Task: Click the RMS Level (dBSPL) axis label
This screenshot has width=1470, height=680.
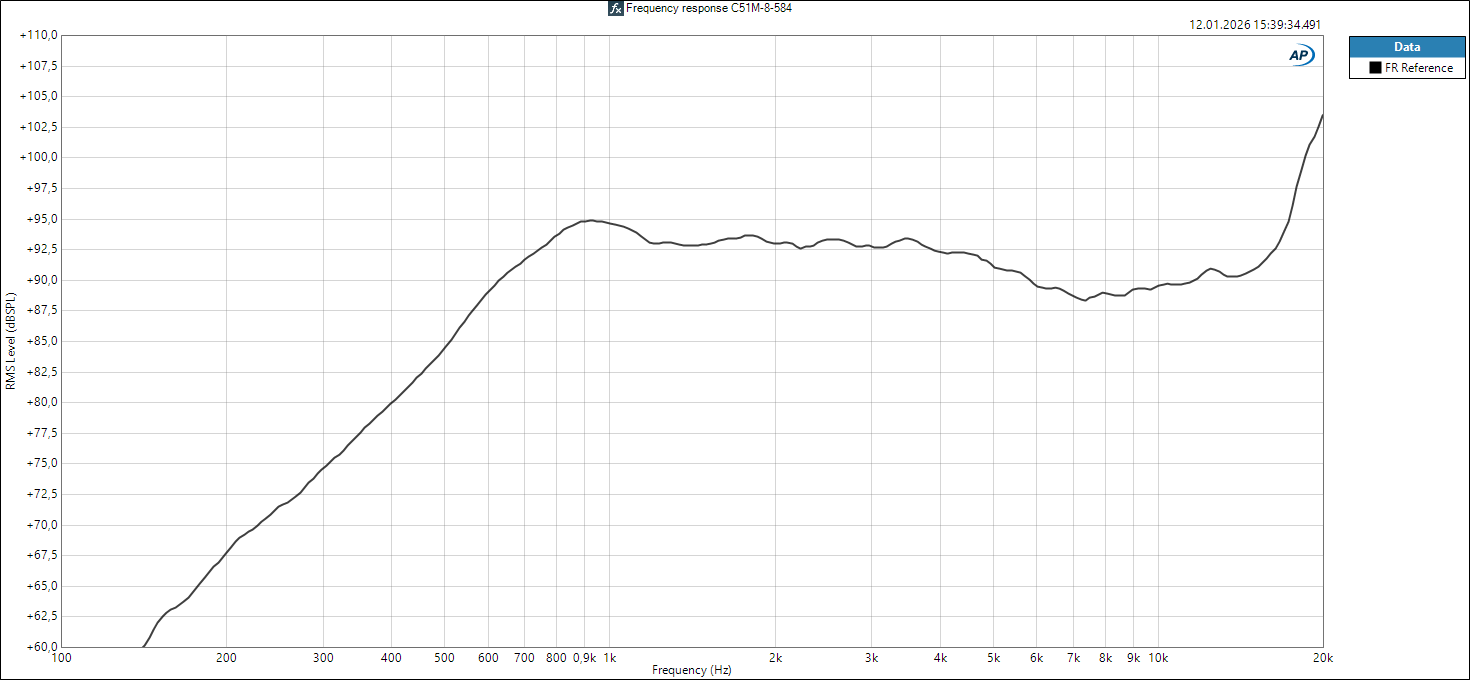Action: [10, 340]
